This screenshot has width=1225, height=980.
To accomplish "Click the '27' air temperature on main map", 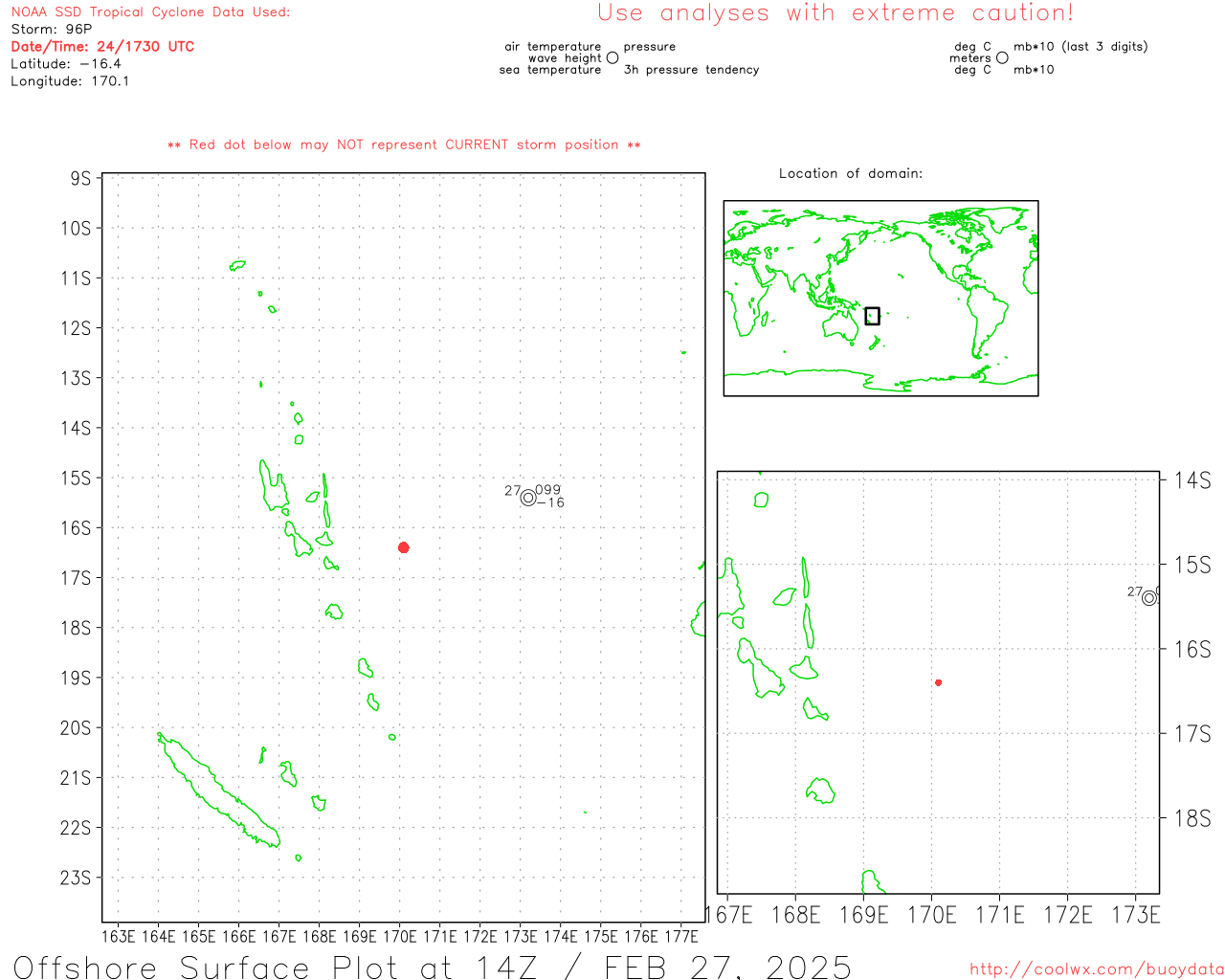I will pyautogui.click(x=513, y=491).
